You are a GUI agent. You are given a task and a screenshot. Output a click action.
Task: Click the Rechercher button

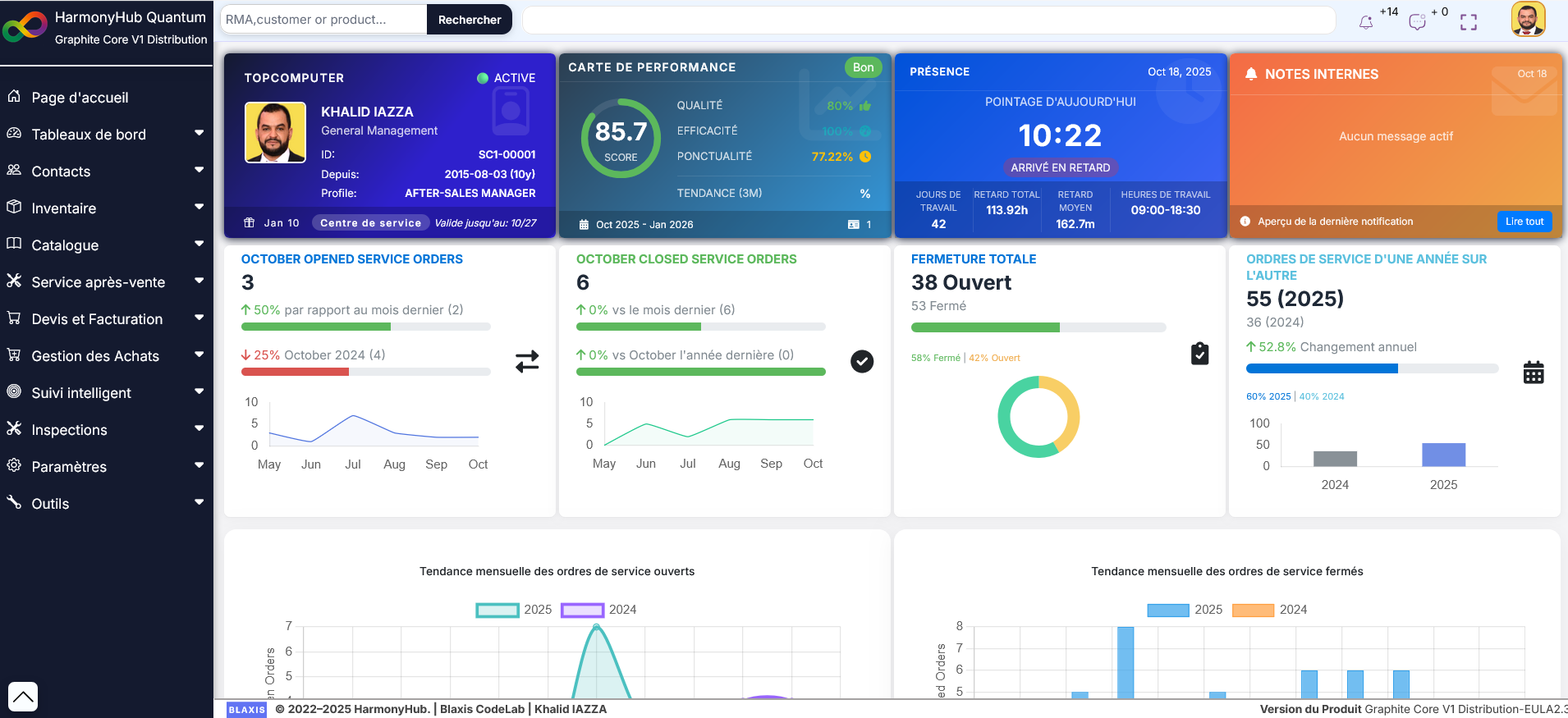469,20
